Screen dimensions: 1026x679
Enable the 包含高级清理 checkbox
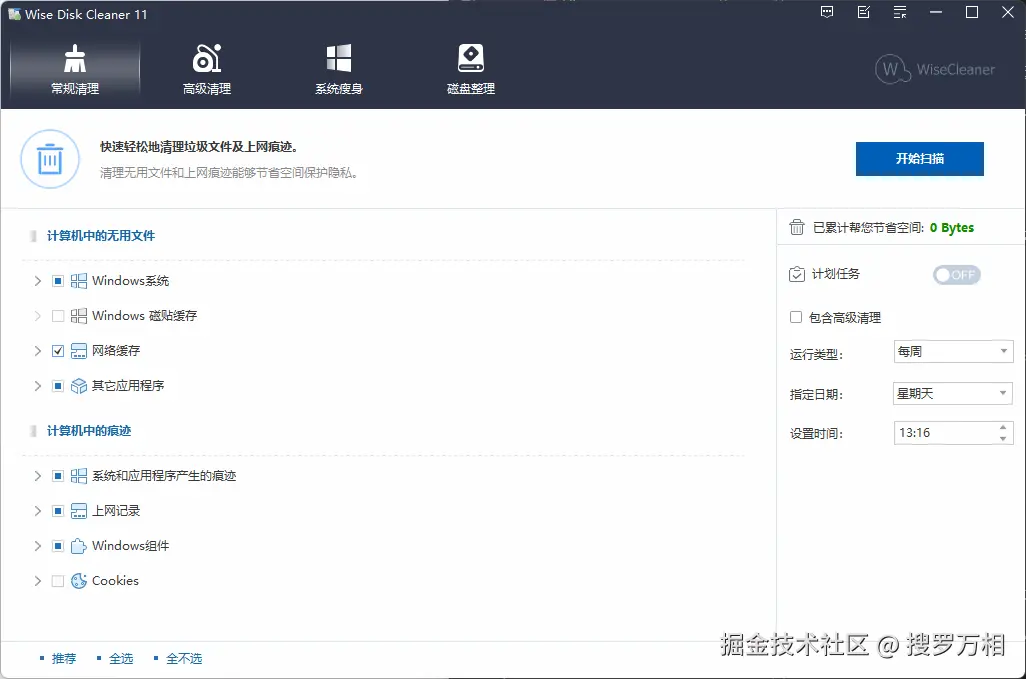[796, 317]
